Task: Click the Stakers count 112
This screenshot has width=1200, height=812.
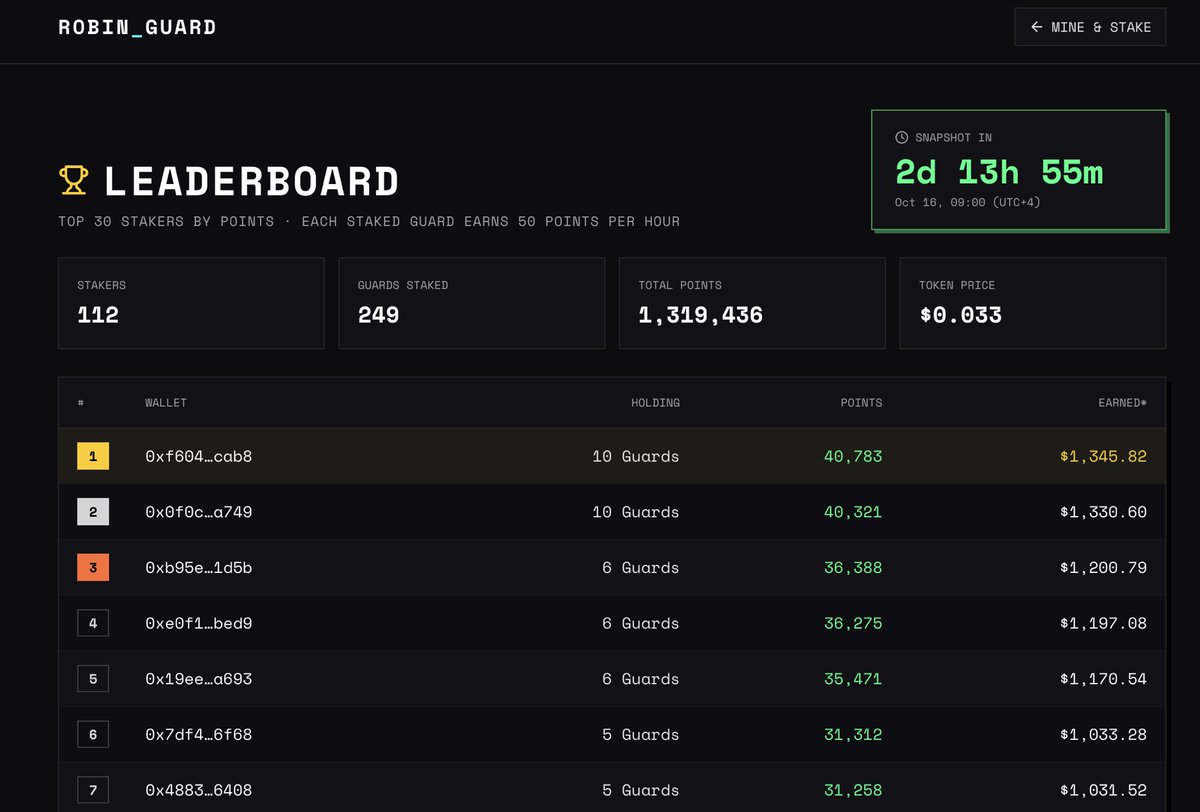Action: (98, 315)
